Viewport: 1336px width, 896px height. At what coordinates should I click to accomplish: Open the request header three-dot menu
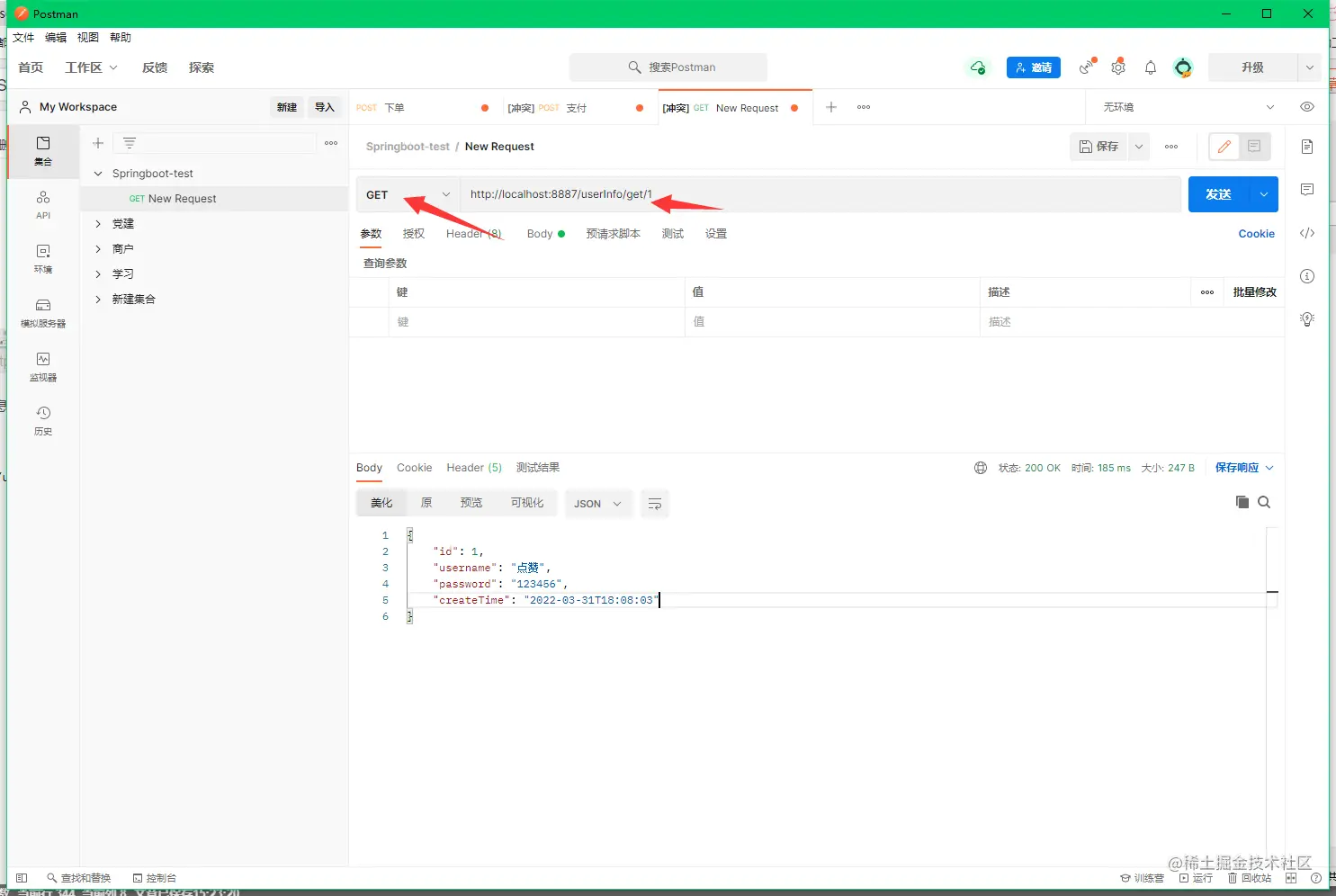[x=1171, y=147]
